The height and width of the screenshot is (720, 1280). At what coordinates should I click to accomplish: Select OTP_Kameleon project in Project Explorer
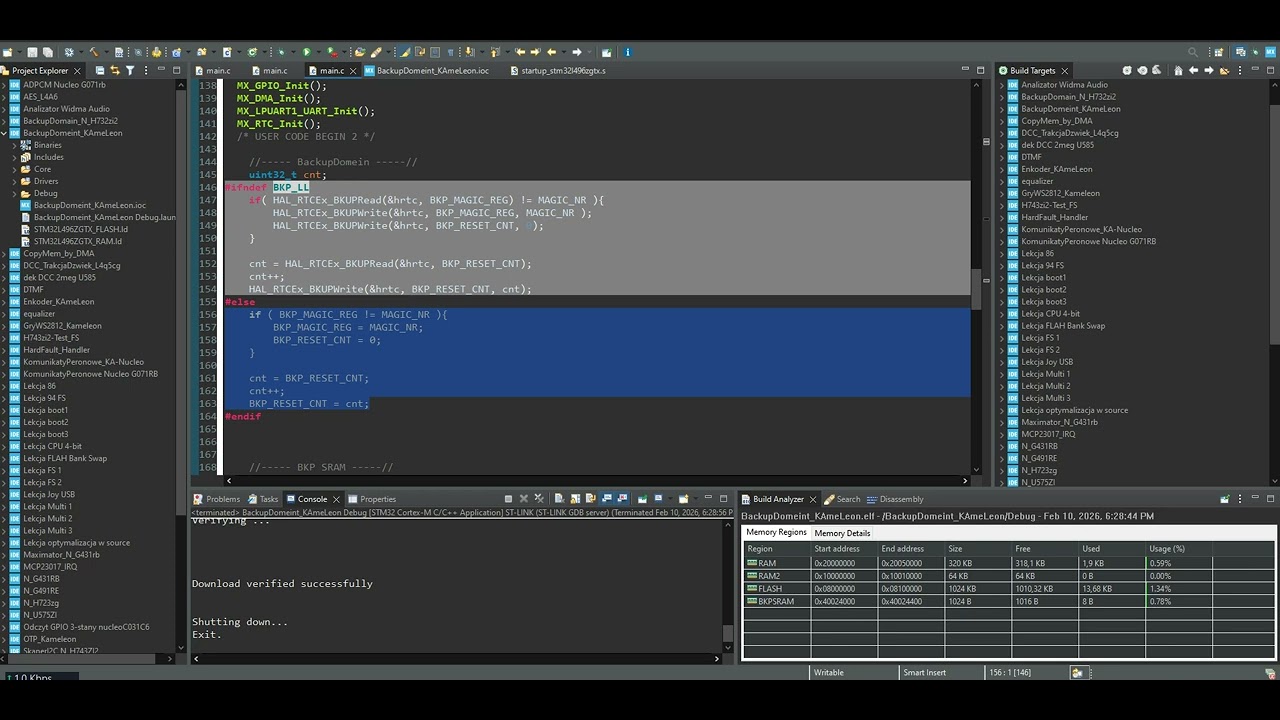point(49,639)
